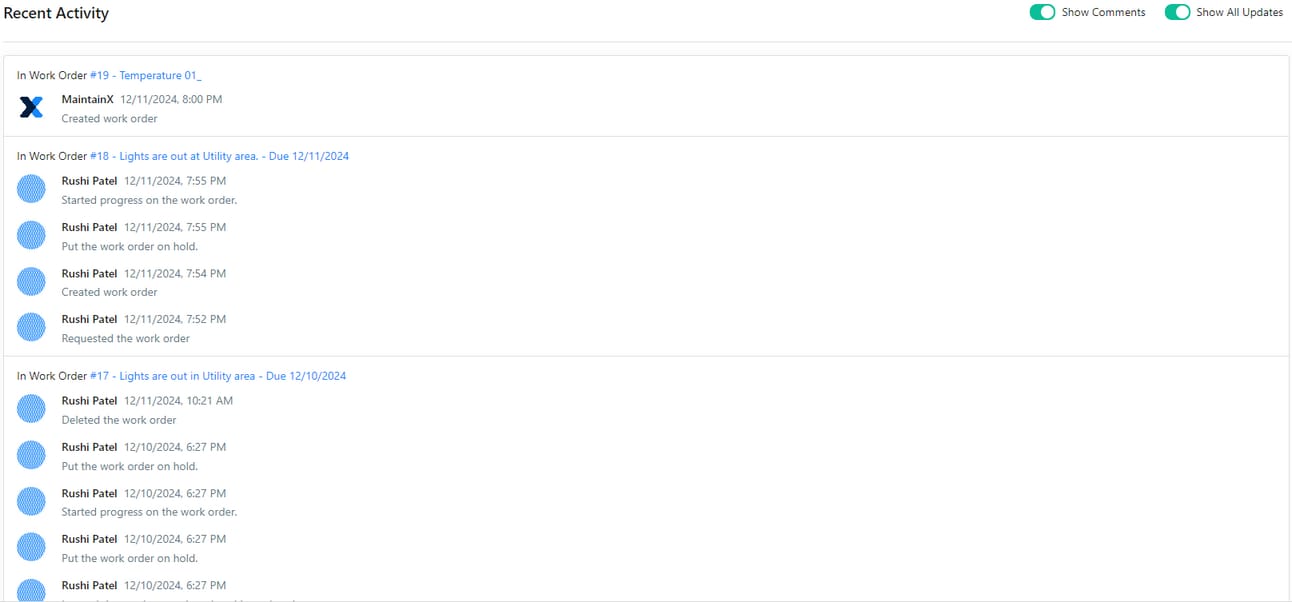Click avatar beside 'Requested the work order' entry
Viewport: 1292px width, 602px height.
click(32, 327)
